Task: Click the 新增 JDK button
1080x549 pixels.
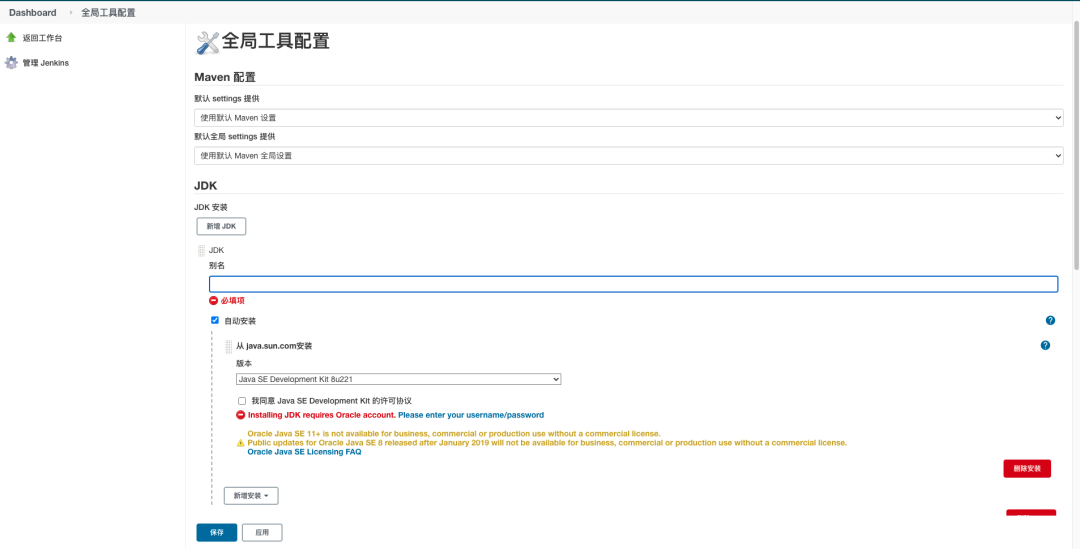Action: tap(221, 226)
